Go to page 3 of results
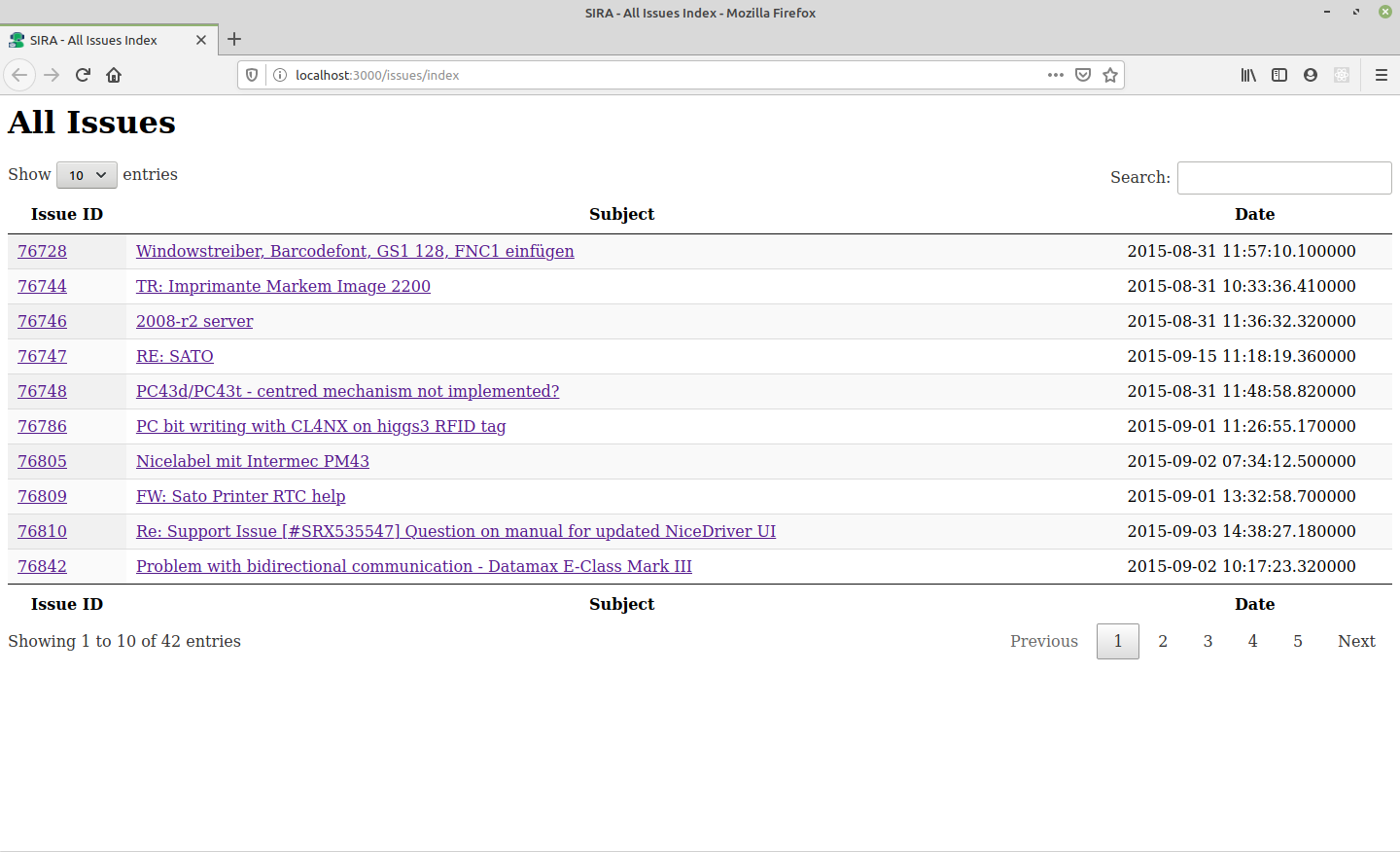Screen dimensions: 1400x852 (x=1207, y=641)
